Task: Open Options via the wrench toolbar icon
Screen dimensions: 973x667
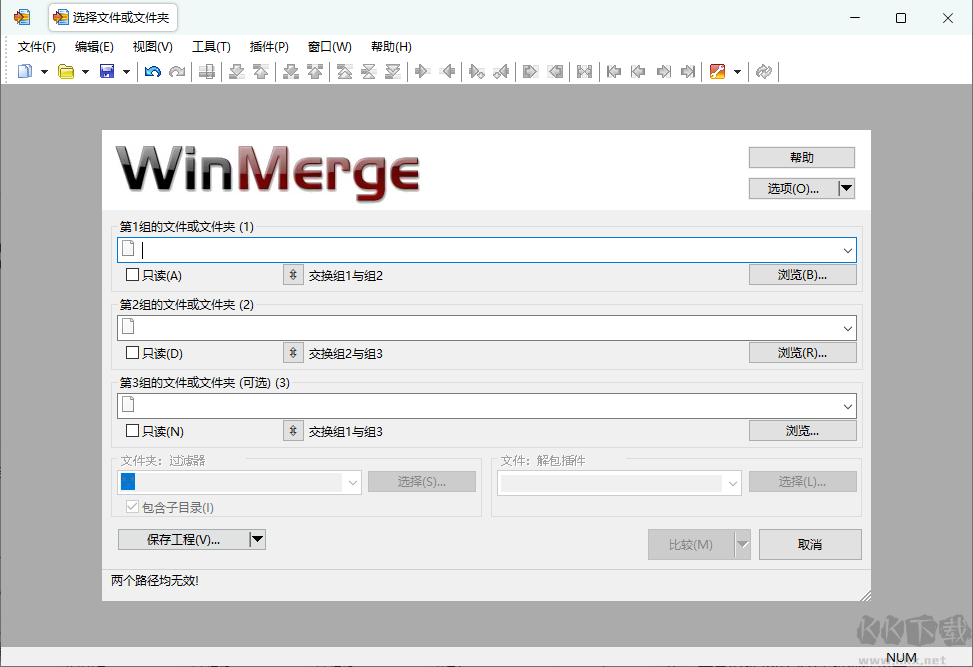Action: coord(719,71)
